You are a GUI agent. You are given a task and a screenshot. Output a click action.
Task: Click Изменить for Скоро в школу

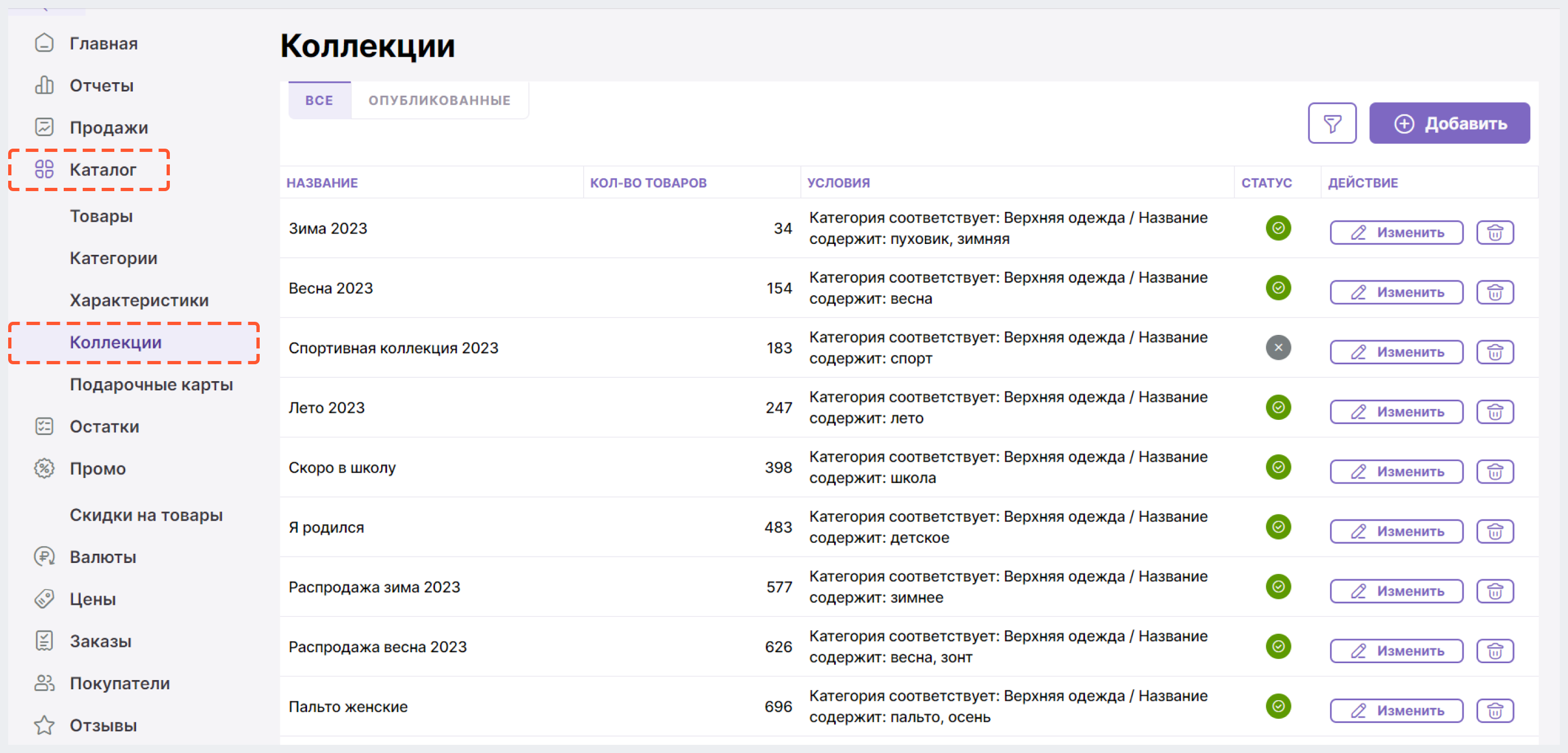tap(1396, 472)
